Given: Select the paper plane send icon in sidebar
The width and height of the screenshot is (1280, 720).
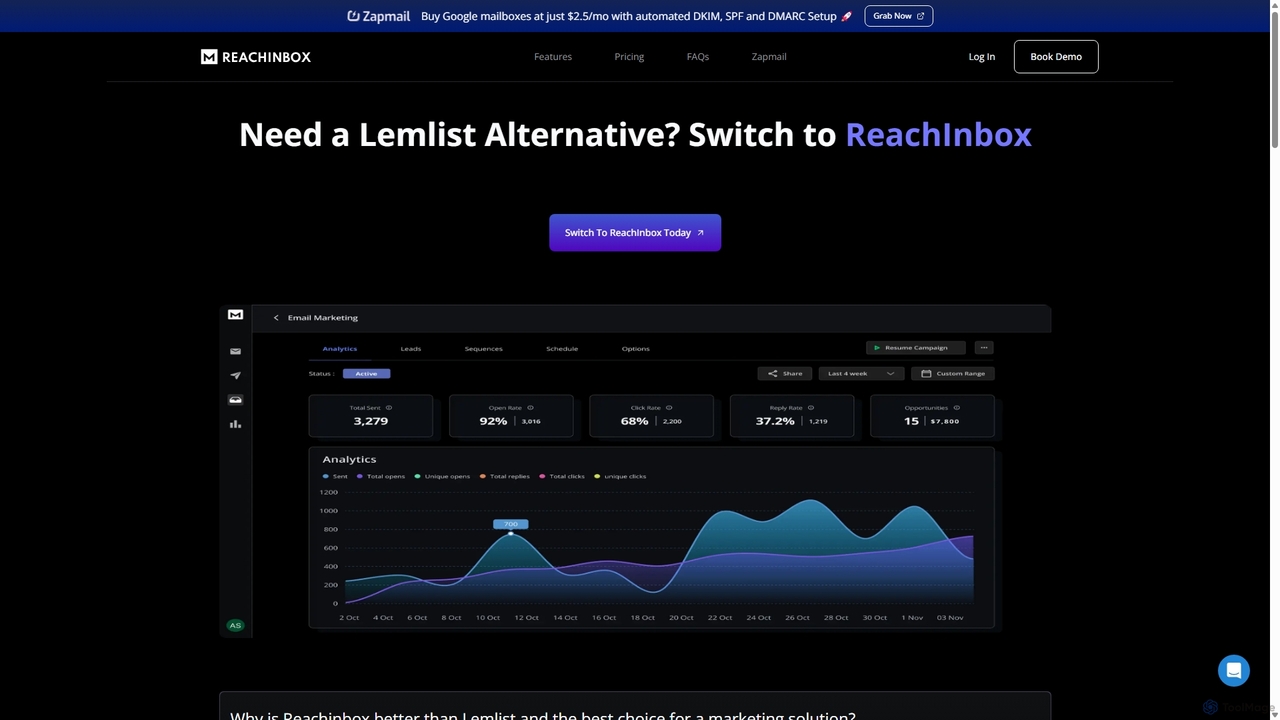Looking at the screenshot, I should (235, 375).
